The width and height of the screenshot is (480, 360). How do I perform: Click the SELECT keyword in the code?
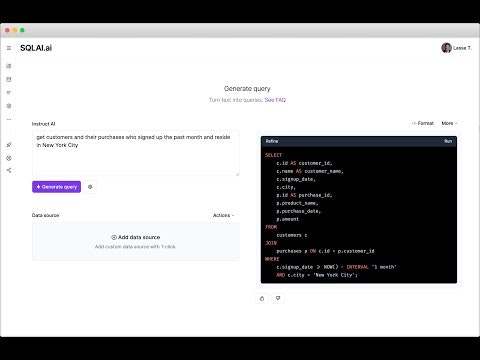[x=273, y=155]
